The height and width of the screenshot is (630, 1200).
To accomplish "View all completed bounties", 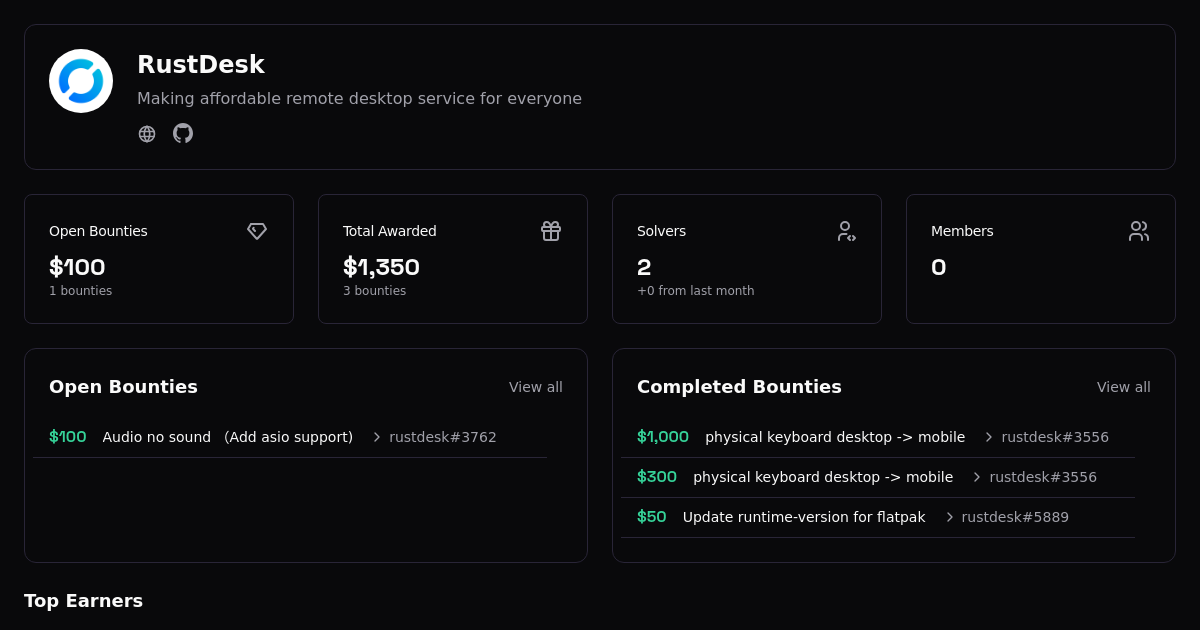I will click(1123, 387).
